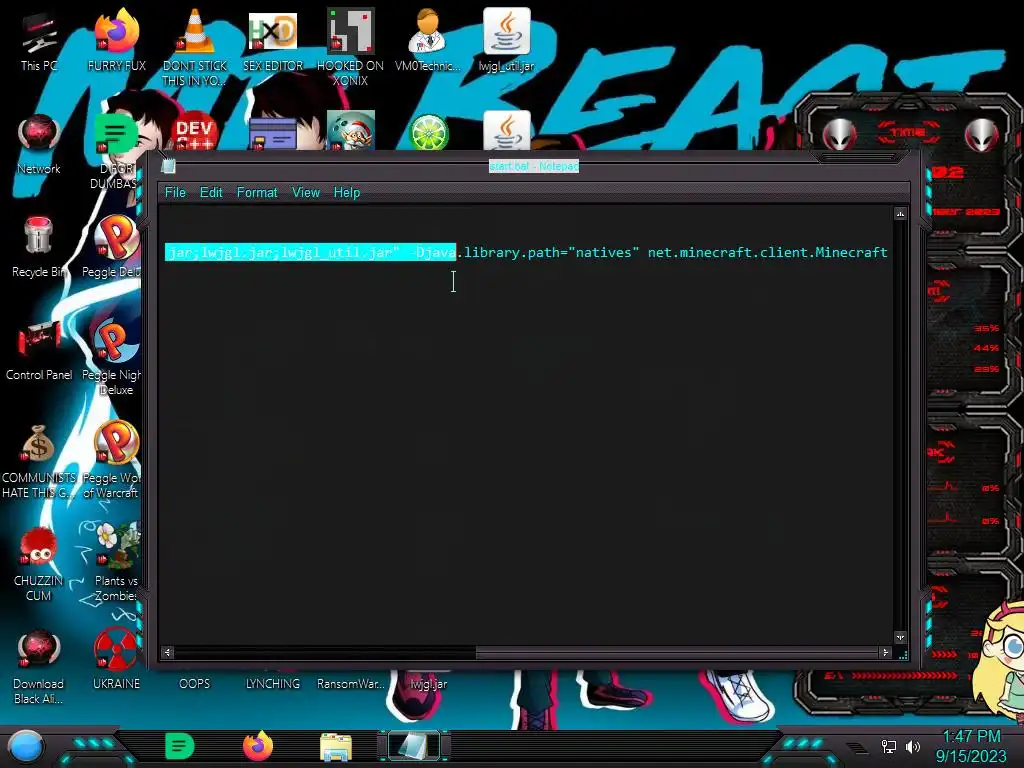Viewport: 1024px width, 768px height.
Task: Click the vertical scrollbar down arrow
Action: click(x=901, y=637)
